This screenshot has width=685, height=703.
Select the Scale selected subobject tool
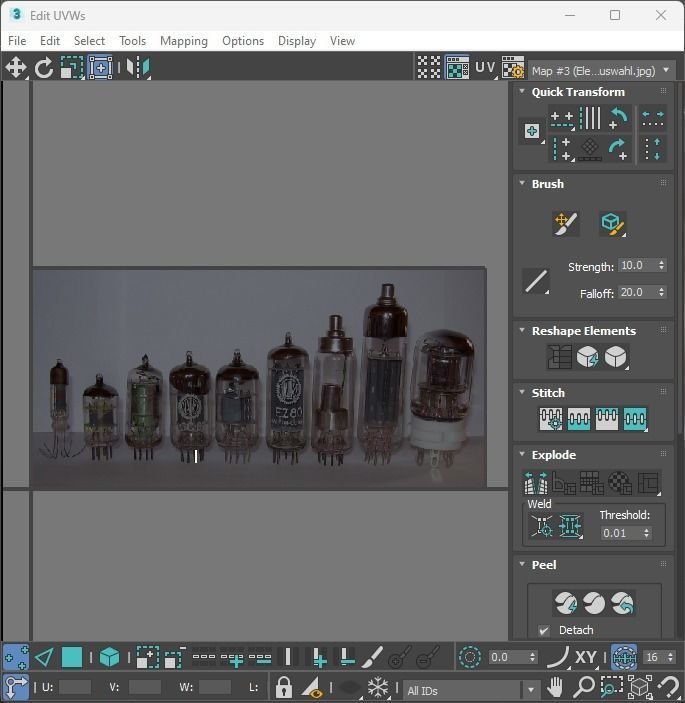(72, 68)
